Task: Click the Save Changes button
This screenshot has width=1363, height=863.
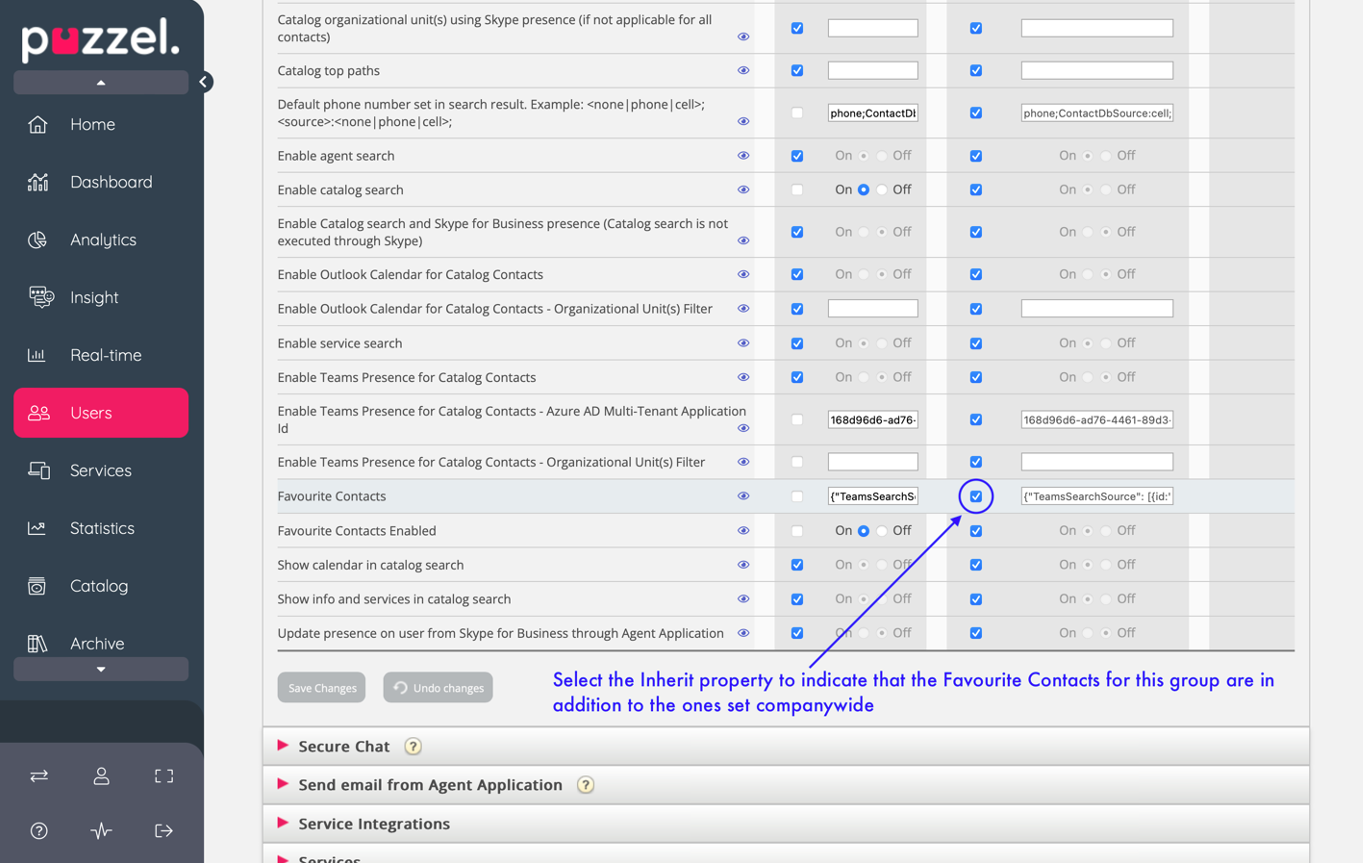Action: pyautogui.click(x=322, y=688)
